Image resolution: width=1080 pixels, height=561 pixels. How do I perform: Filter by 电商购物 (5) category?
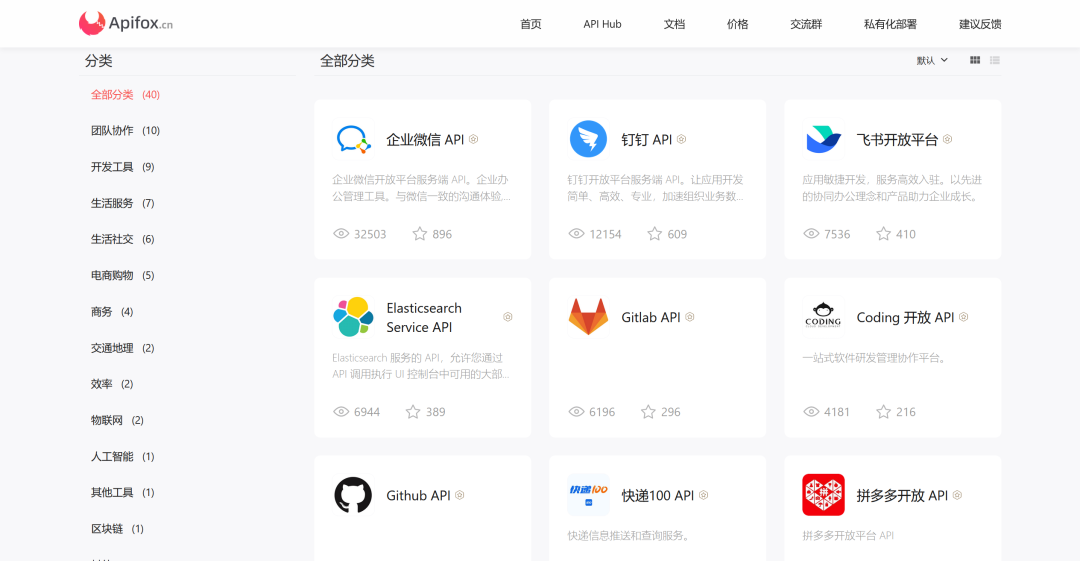tap(123, 275)
